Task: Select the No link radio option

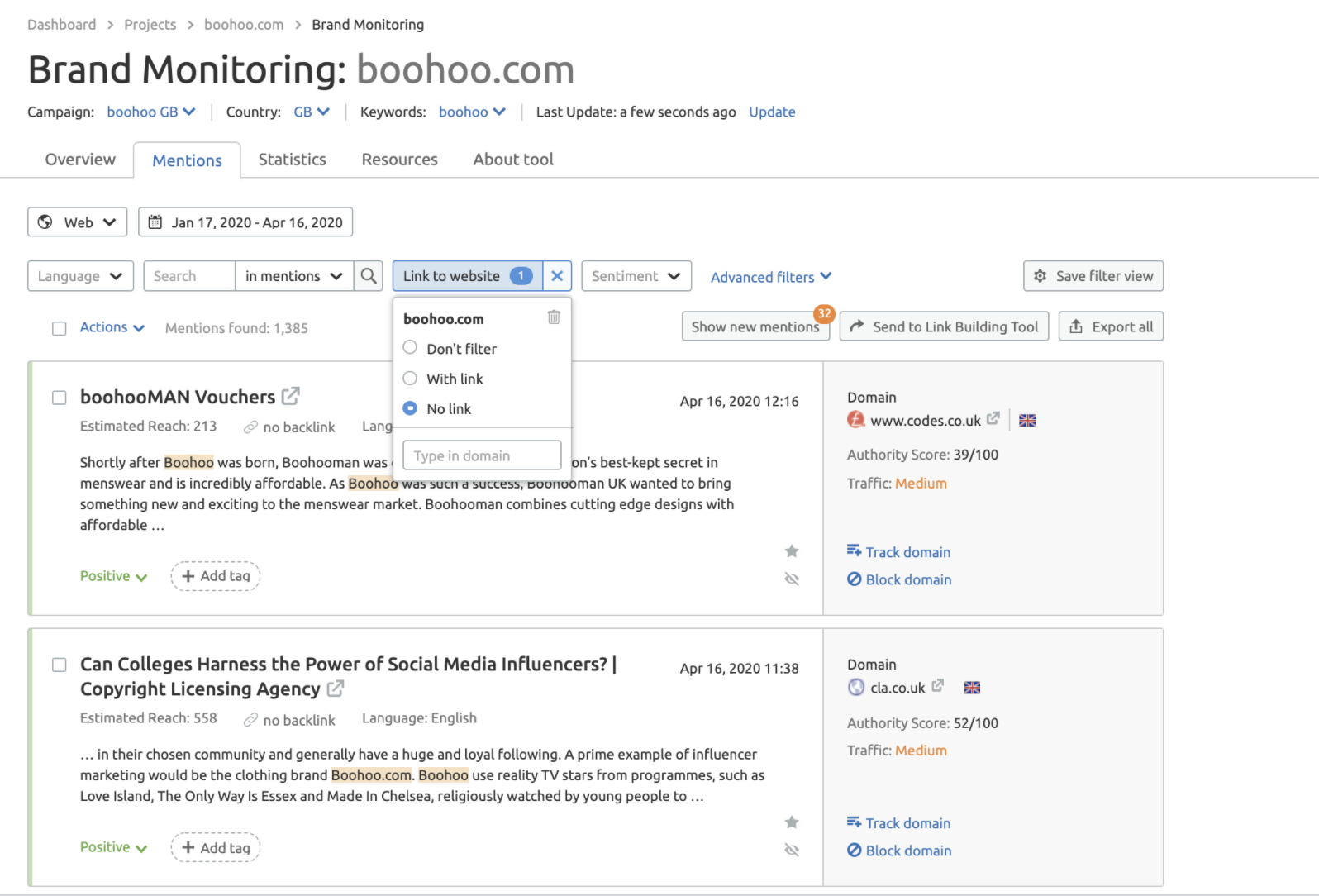Action: [x=410, y=407]
